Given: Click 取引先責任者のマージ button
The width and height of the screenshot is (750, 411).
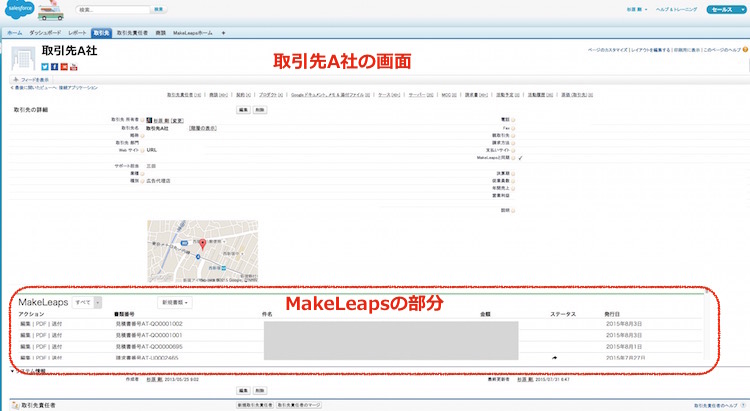Looking at the screenshot, I should pyautogui.click(x=299, y=405).
